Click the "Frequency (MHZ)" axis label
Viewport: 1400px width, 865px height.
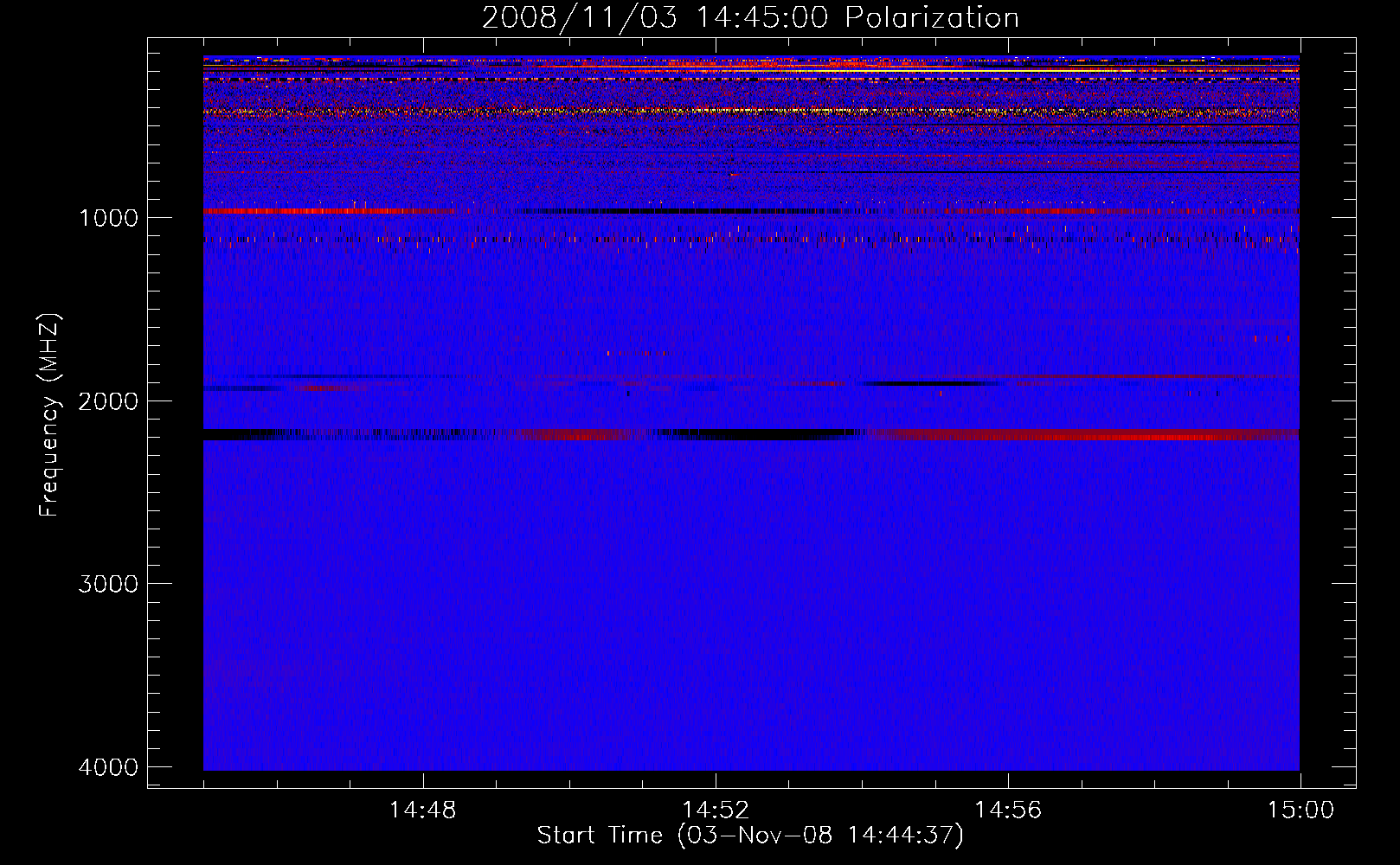(49, 414)
